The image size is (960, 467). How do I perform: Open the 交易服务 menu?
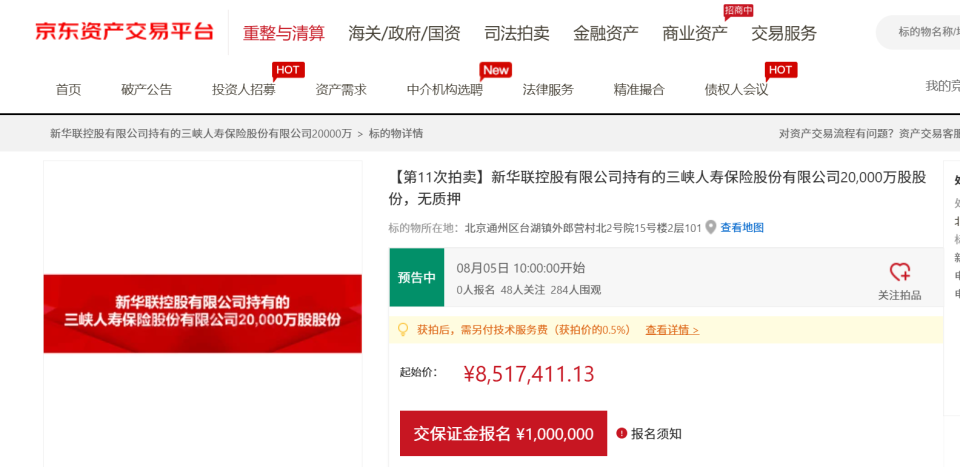coord(784,33)
